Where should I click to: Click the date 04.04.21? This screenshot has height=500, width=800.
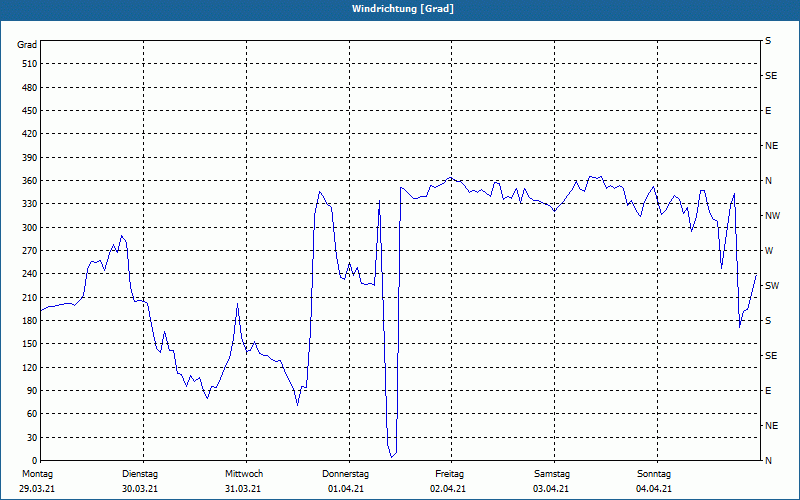tap(654, 489)
